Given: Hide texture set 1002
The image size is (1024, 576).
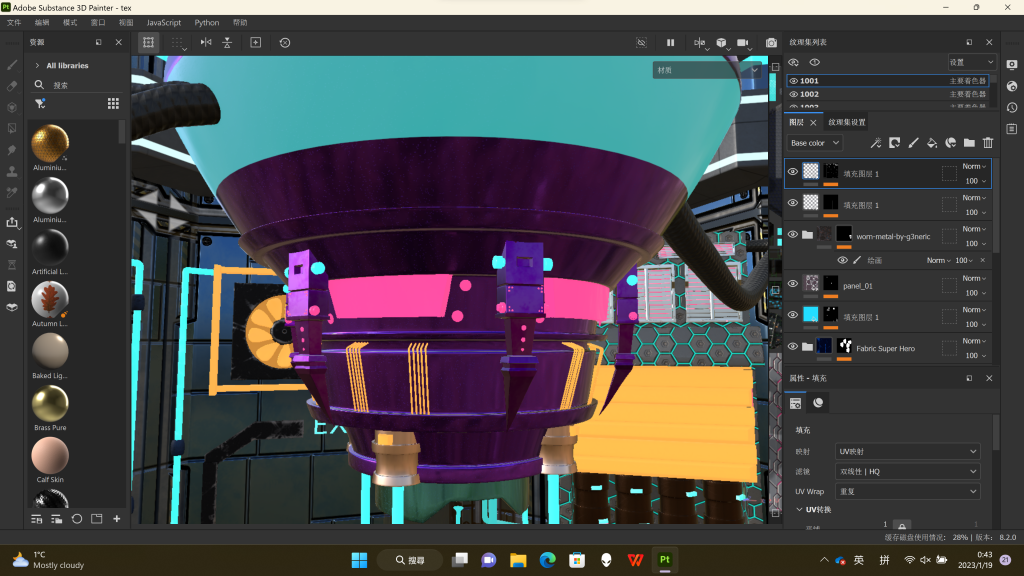Looking at the screenshot, I should tap(793, 94).
